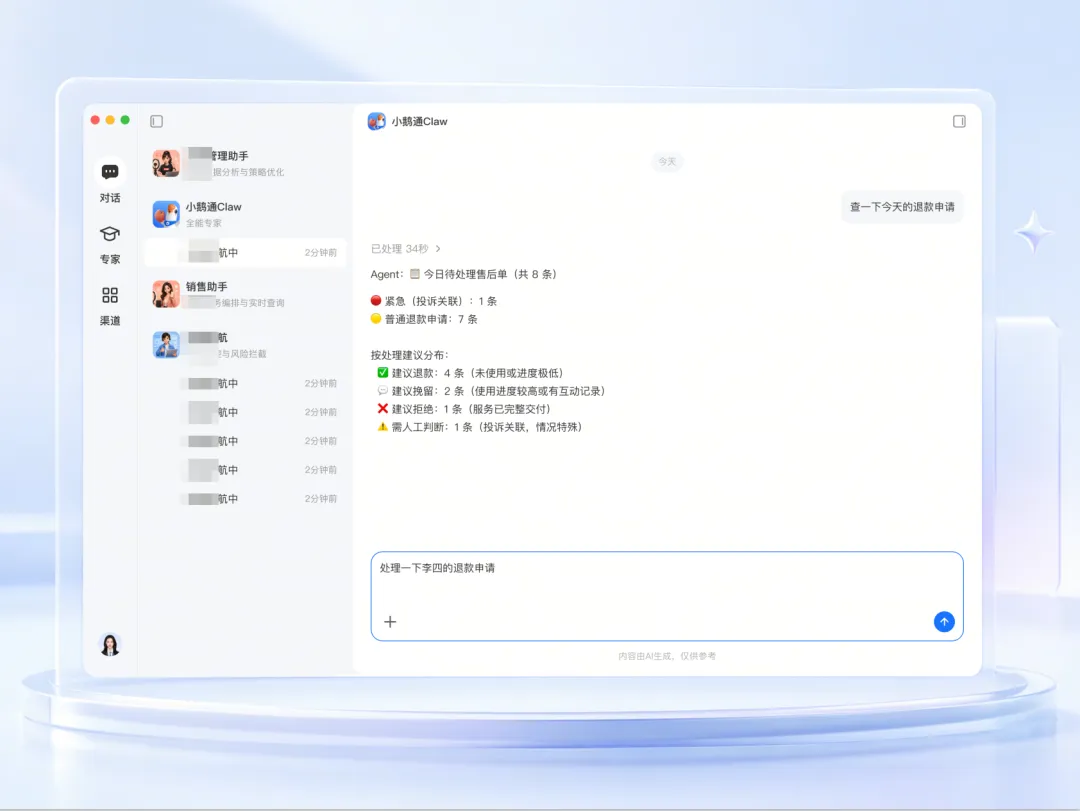Select the 小鹅通Claw conversation

[245, 214]
